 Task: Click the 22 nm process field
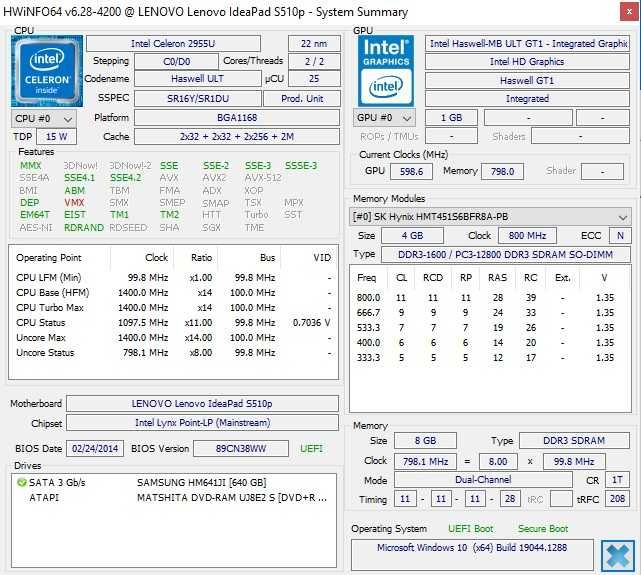pos(314,44)
